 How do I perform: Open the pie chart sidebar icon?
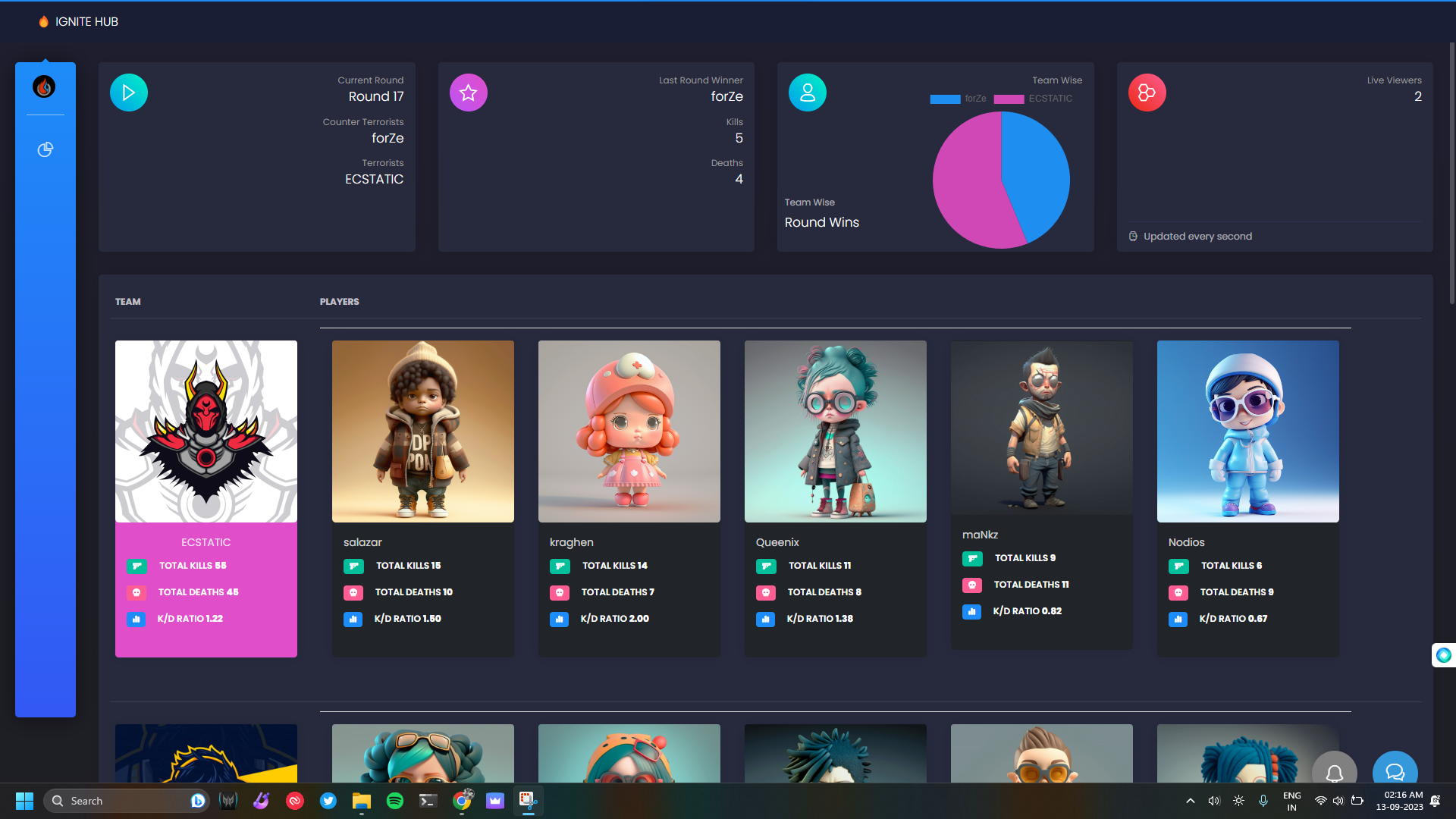(x=45, y=149)
